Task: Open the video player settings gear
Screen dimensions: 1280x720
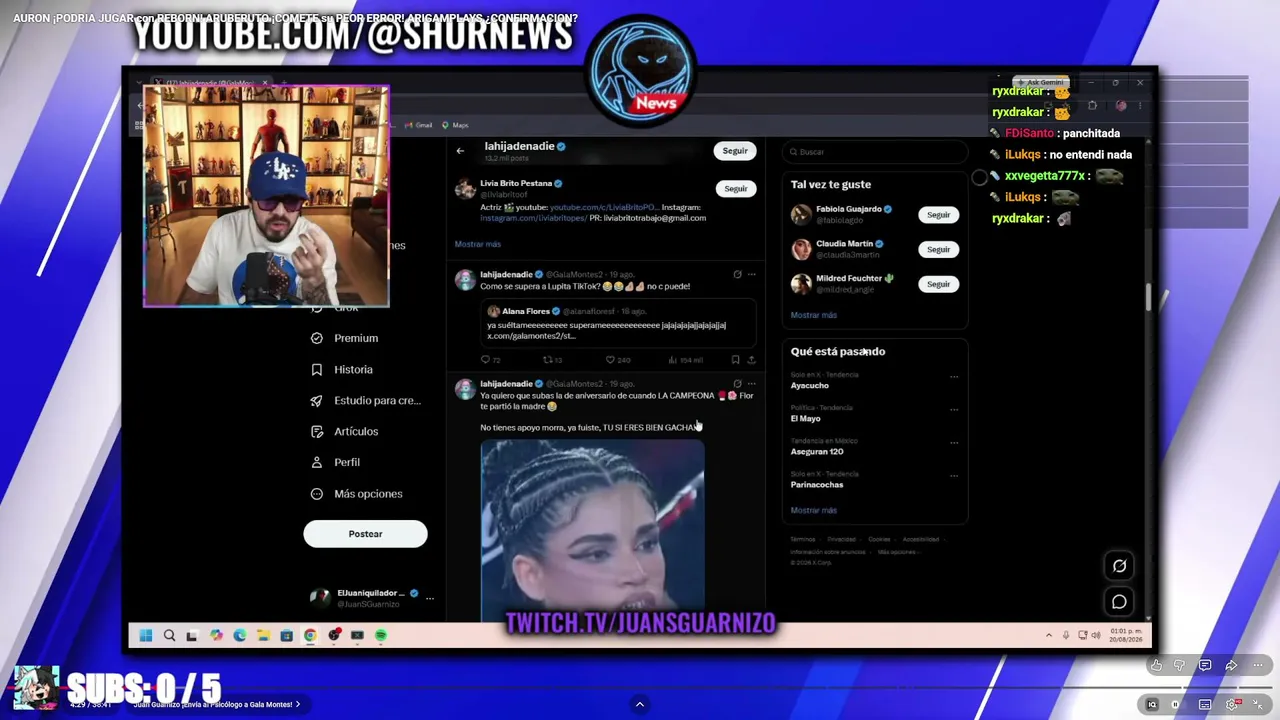Action: pos(1232,704)
